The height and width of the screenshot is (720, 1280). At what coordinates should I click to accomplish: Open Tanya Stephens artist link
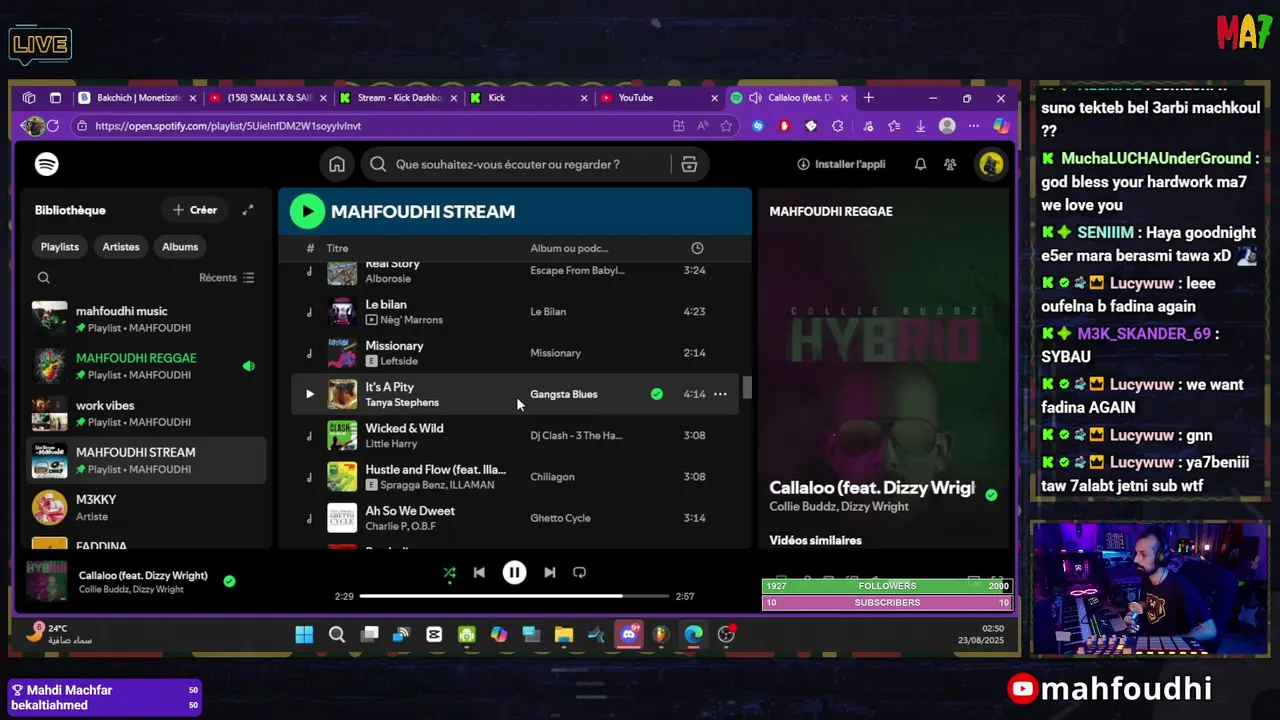pyautogui.click(x=402, y=402)
